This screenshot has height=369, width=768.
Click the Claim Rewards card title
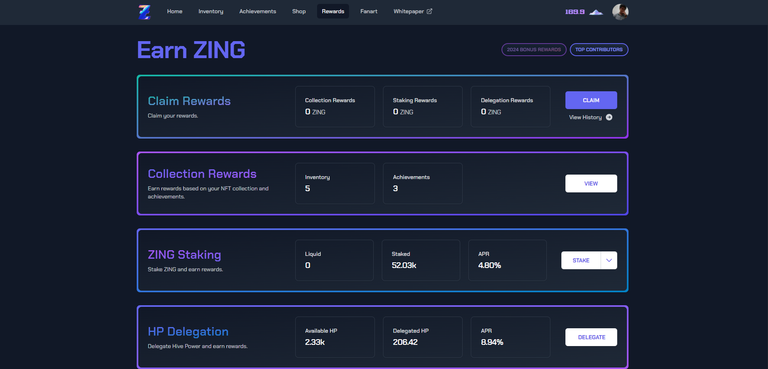[189, 101]
